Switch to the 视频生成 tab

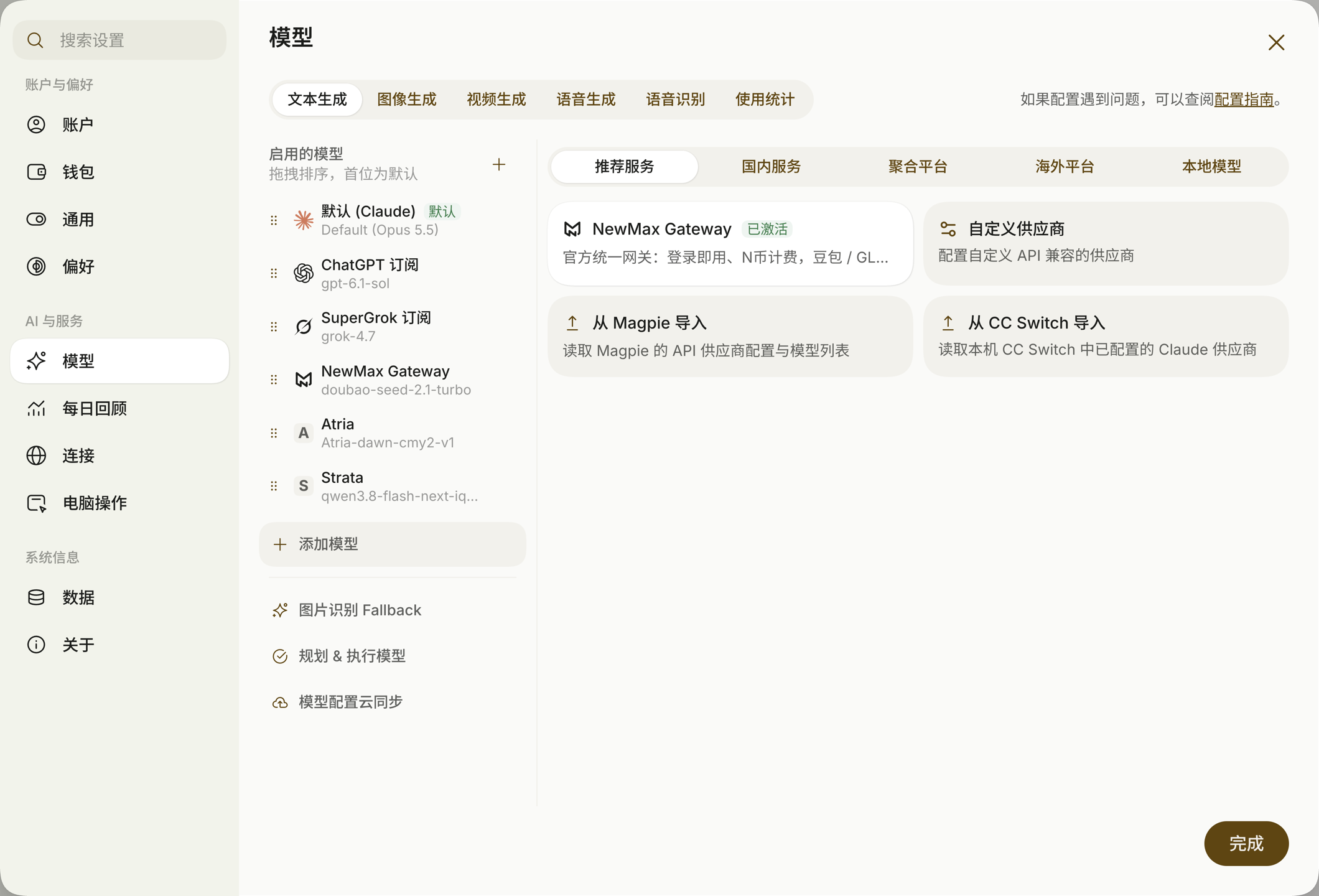[x=496, y=100]
